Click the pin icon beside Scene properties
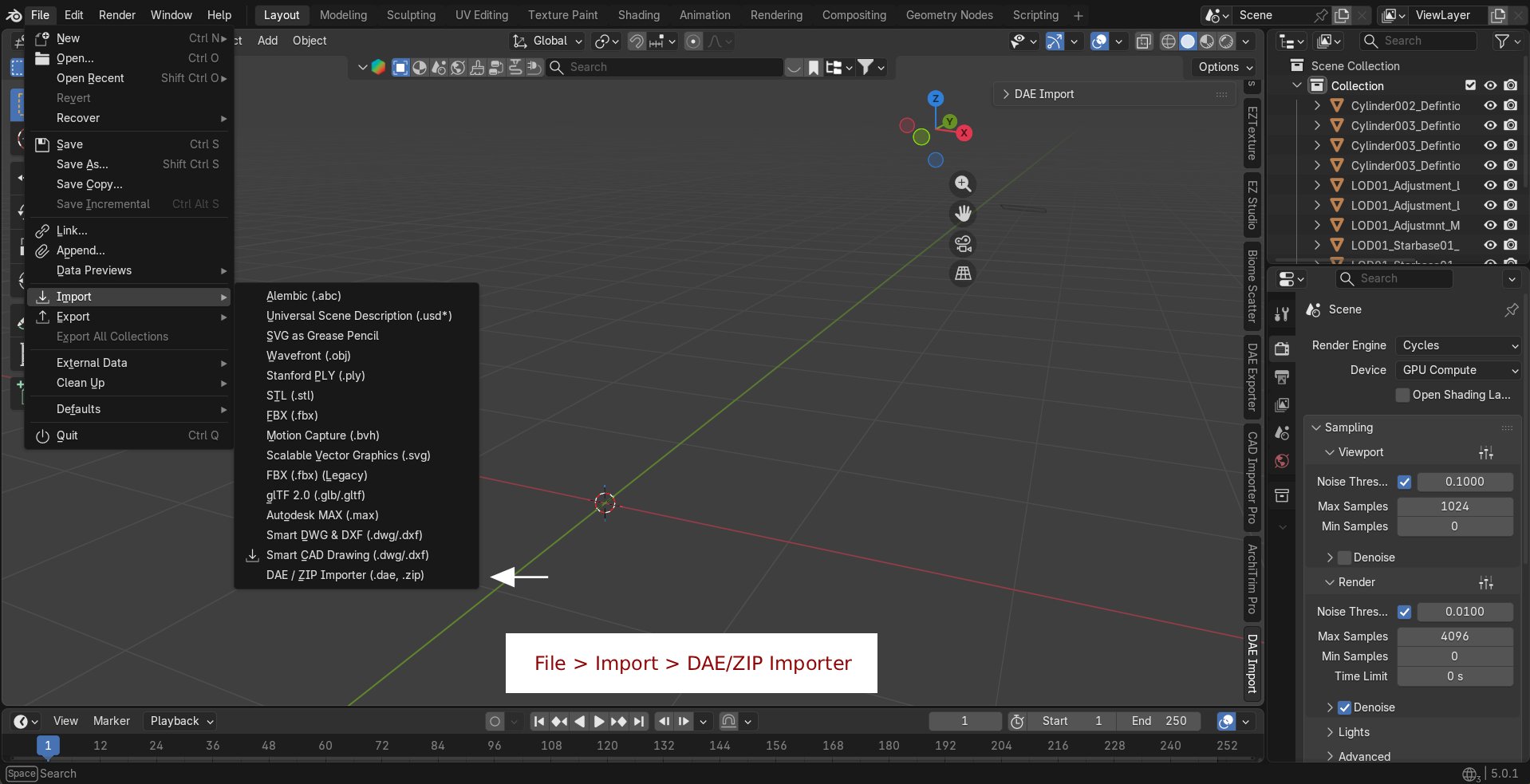 (1511, 309)
